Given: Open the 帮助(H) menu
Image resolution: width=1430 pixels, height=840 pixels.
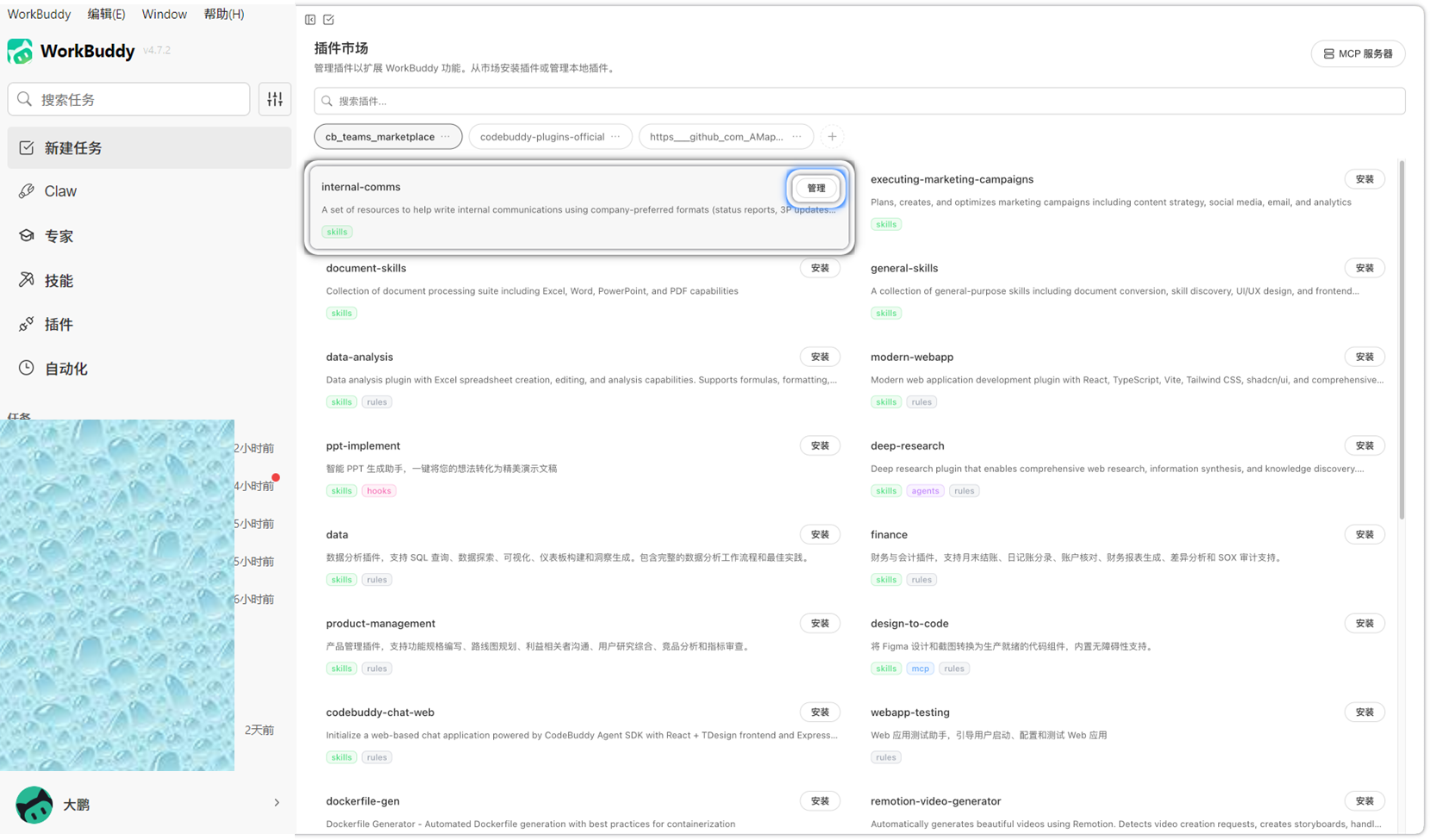Looking at the screenshot, I should [224, 14].
